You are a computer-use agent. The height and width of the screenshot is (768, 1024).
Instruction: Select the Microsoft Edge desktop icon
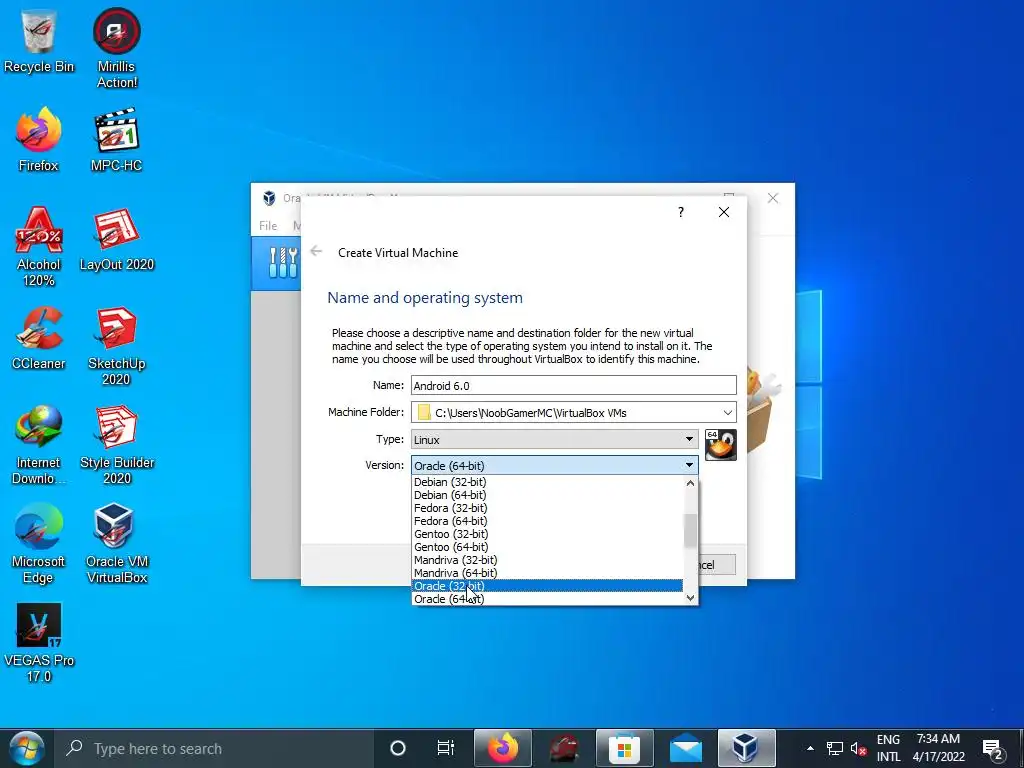tap(39, 544)
